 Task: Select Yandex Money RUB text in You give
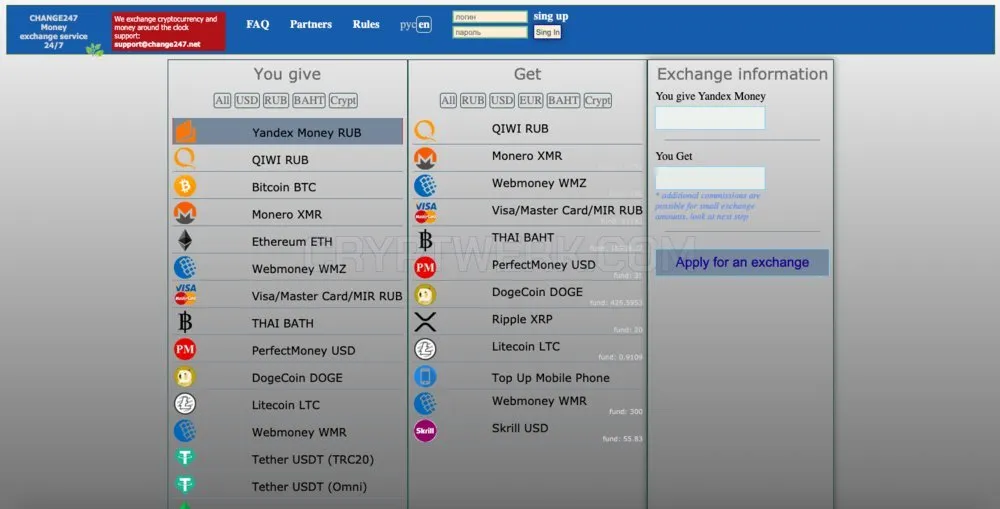tap(306, 133)
